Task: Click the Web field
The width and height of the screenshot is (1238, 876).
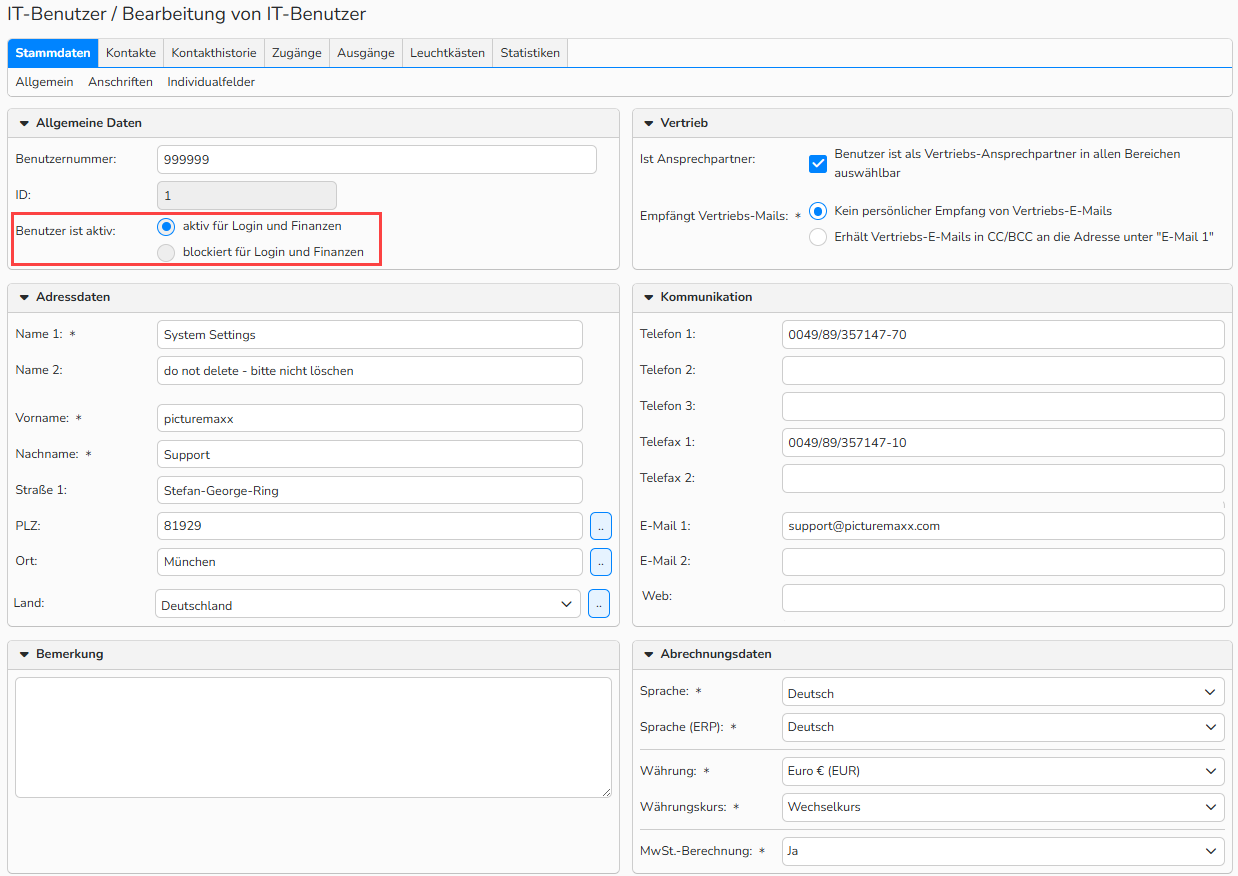Action: [x=1003, y=597]
